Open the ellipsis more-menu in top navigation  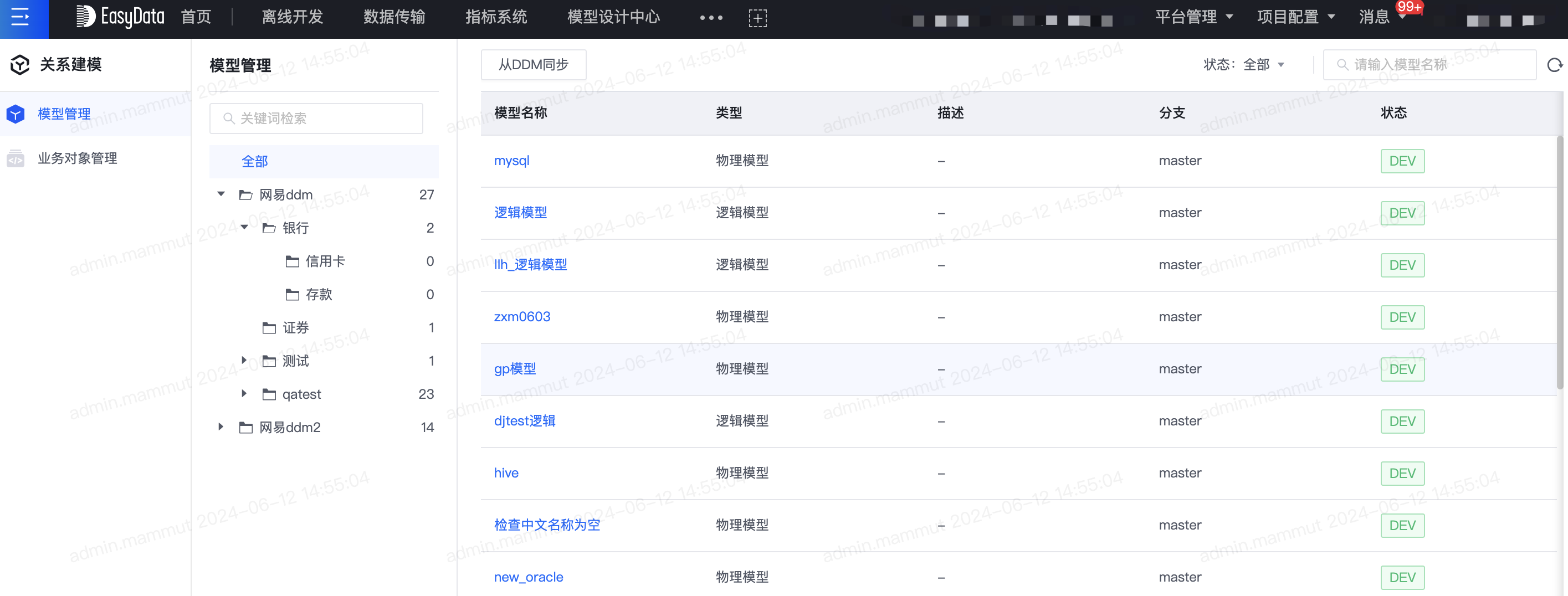pos(710,18)
